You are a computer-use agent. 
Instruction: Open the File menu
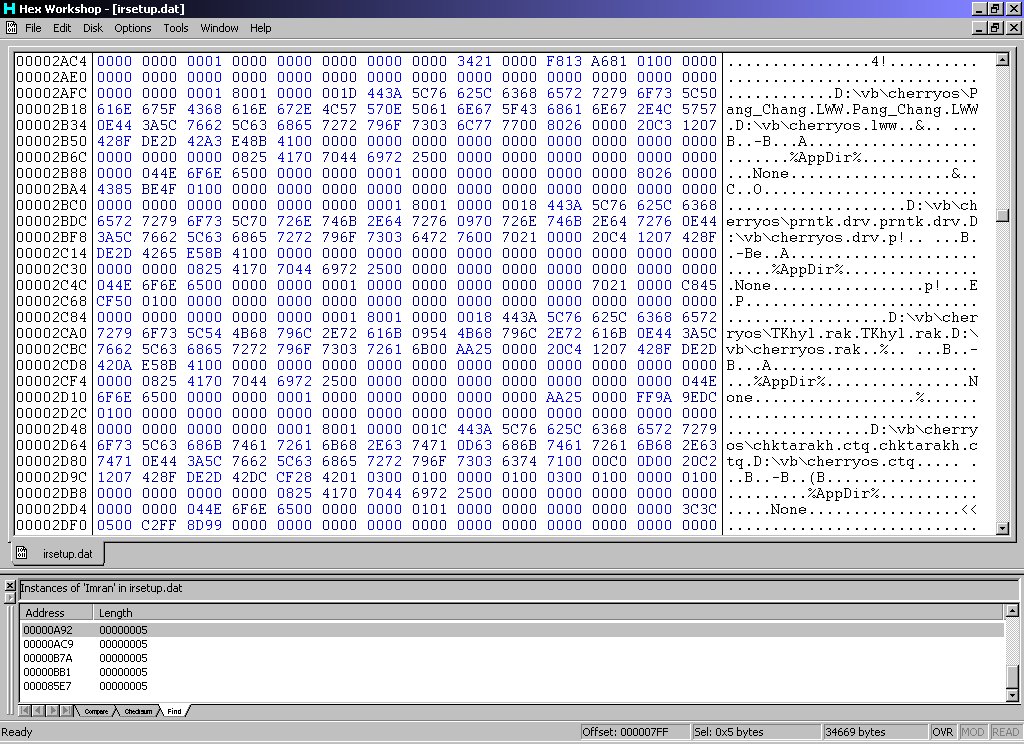click(33, 28)
